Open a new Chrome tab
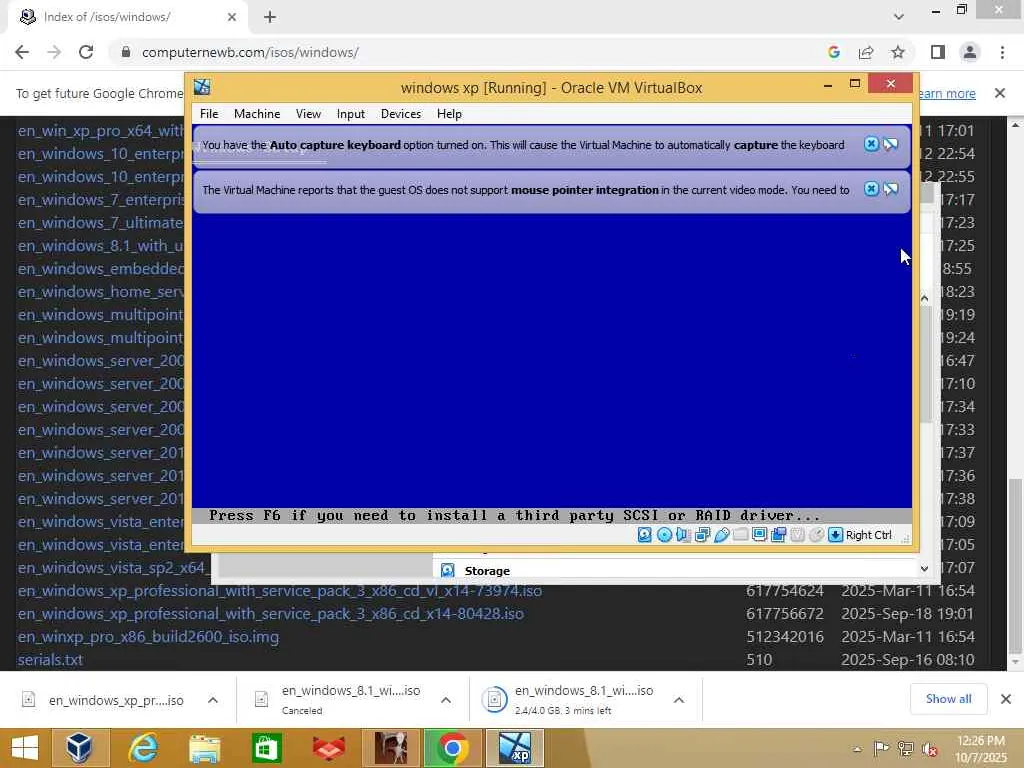 tap(270, 17)
